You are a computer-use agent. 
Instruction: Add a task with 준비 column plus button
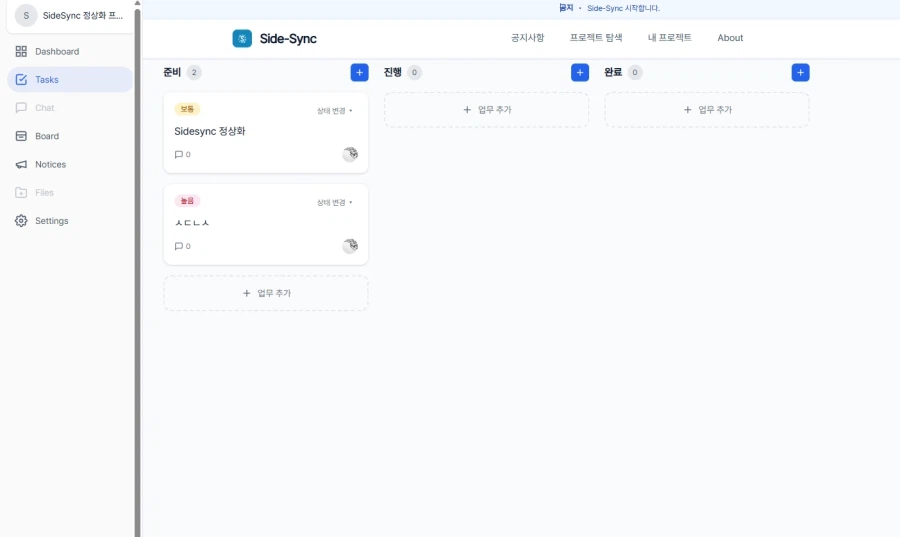(359, 72)
